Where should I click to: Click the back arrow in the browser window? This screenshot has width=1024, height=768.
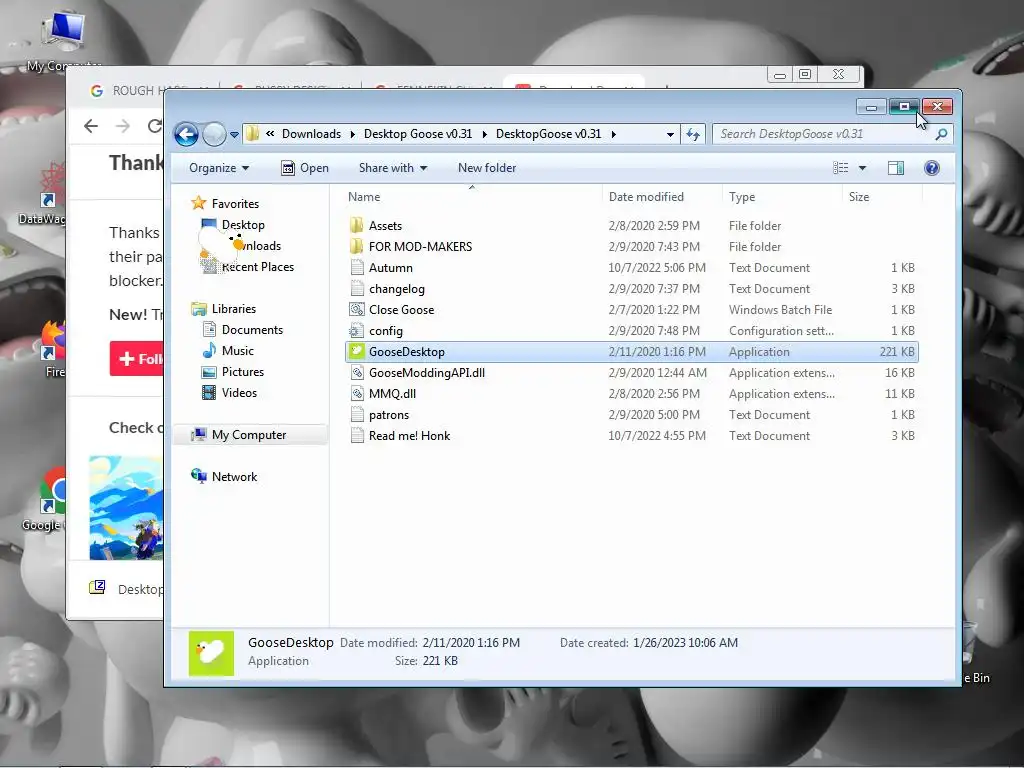(x=91, y=126)
